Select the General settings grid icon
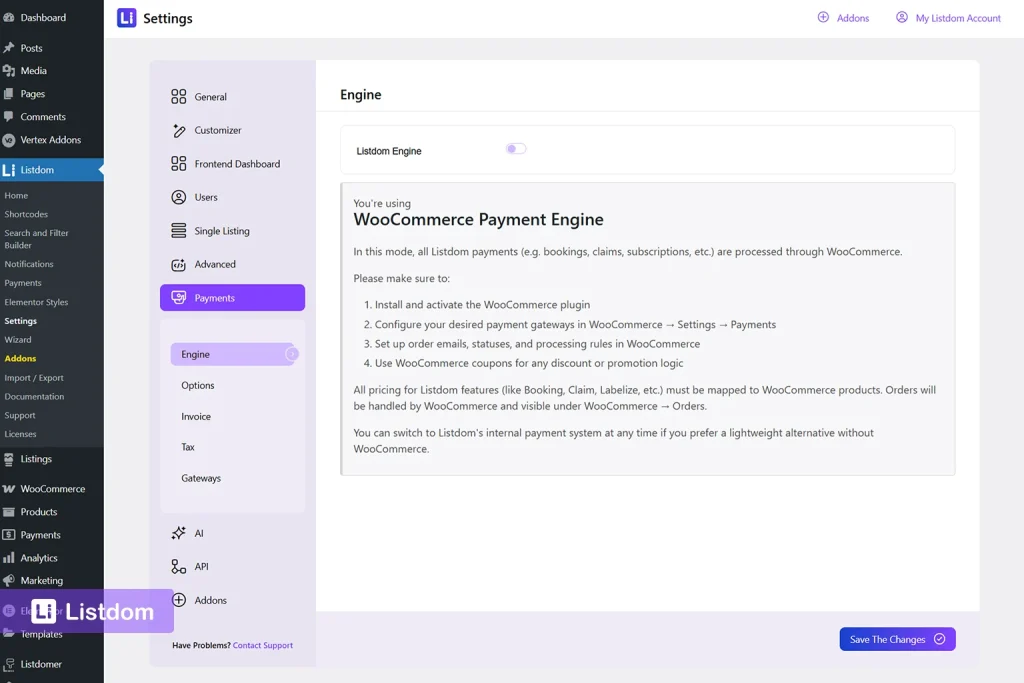Image resolution: width=1024 pixels, height=683 pixels. point(178,97)
